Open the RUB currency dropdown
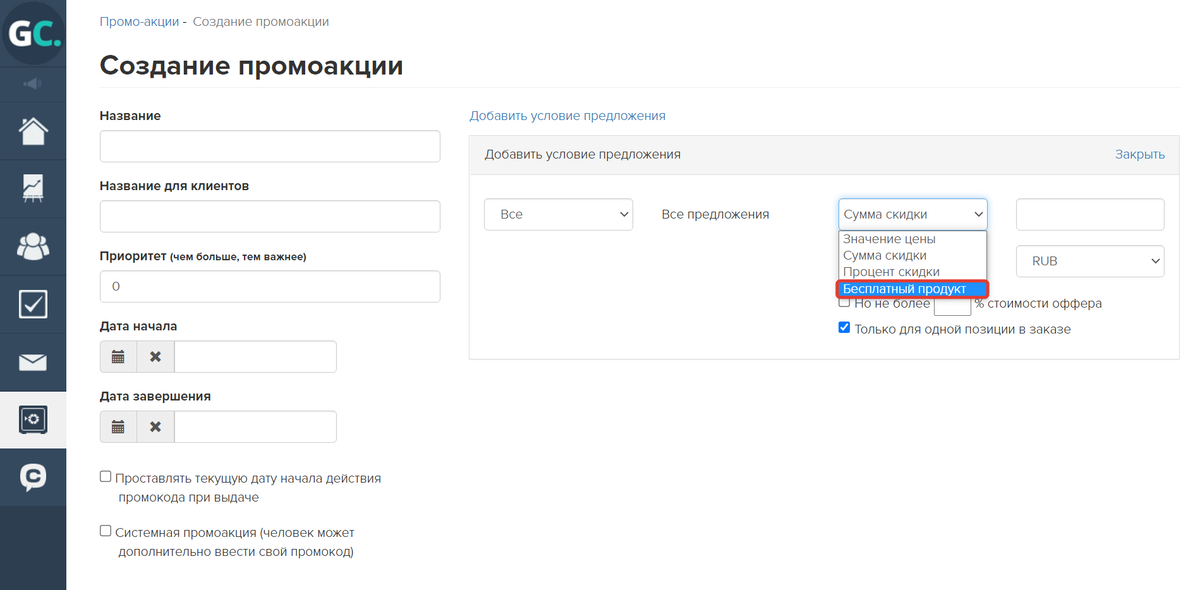Viewport: 1200px width, 590px height. point(1089,261)
